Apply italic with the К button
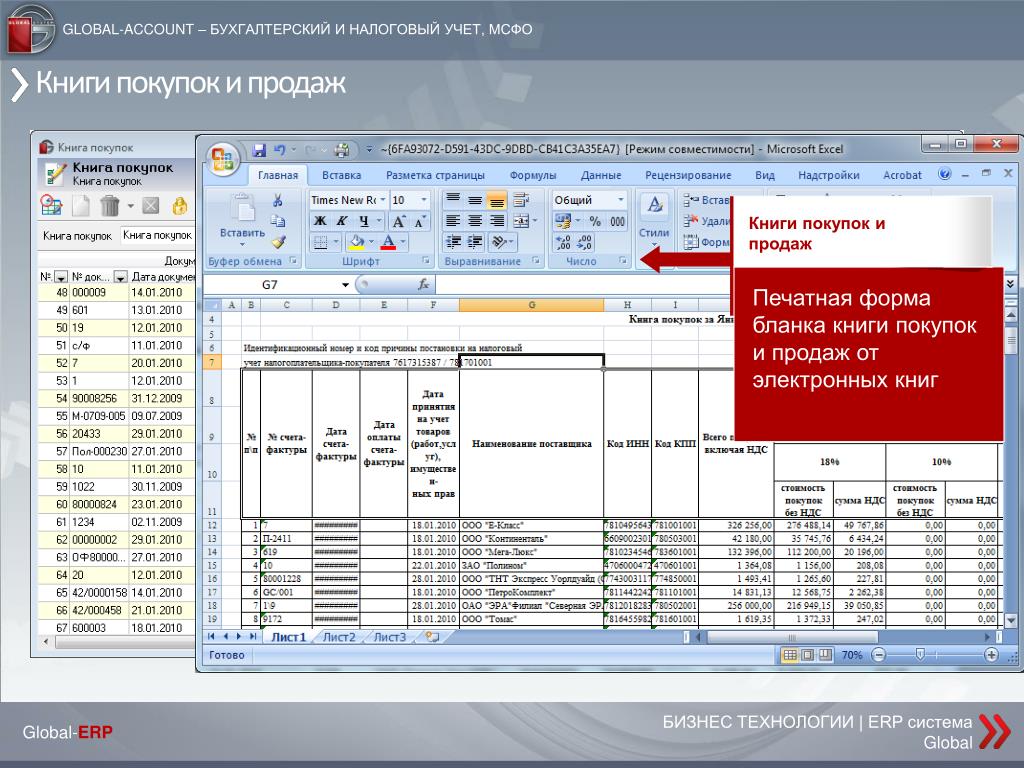1024x768 pixels. pyautogui.click(x=342, y=221)
